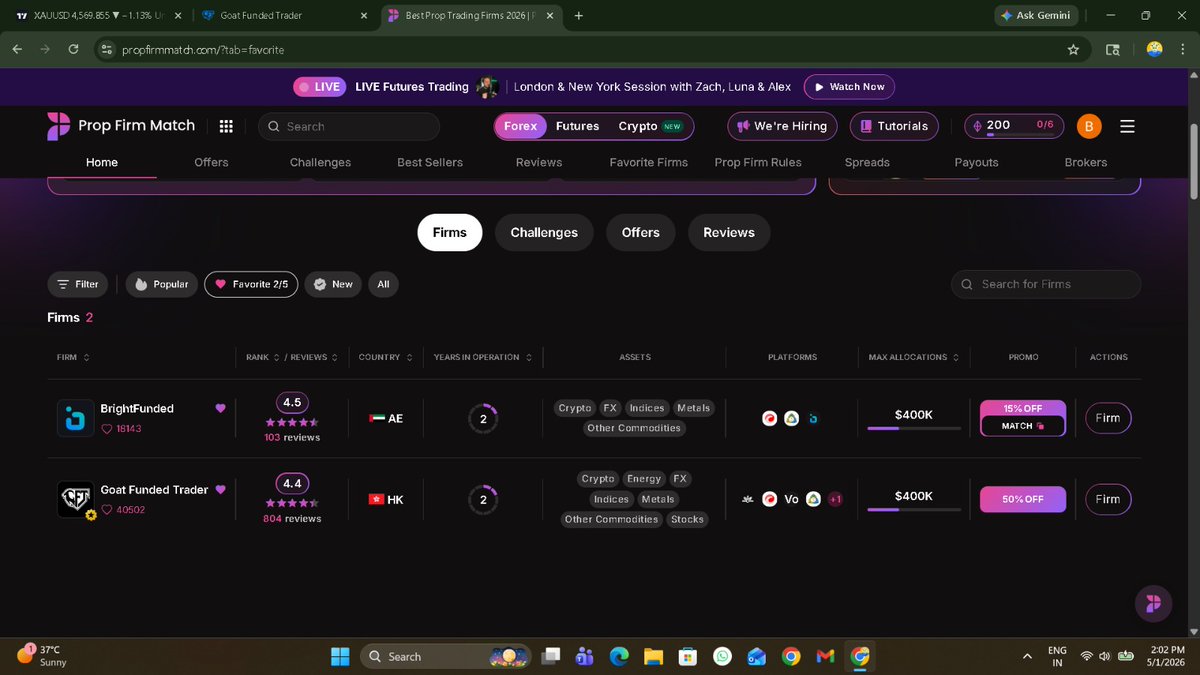
Task: Click BrightFunded third platform icon
Action: [813, 418]
